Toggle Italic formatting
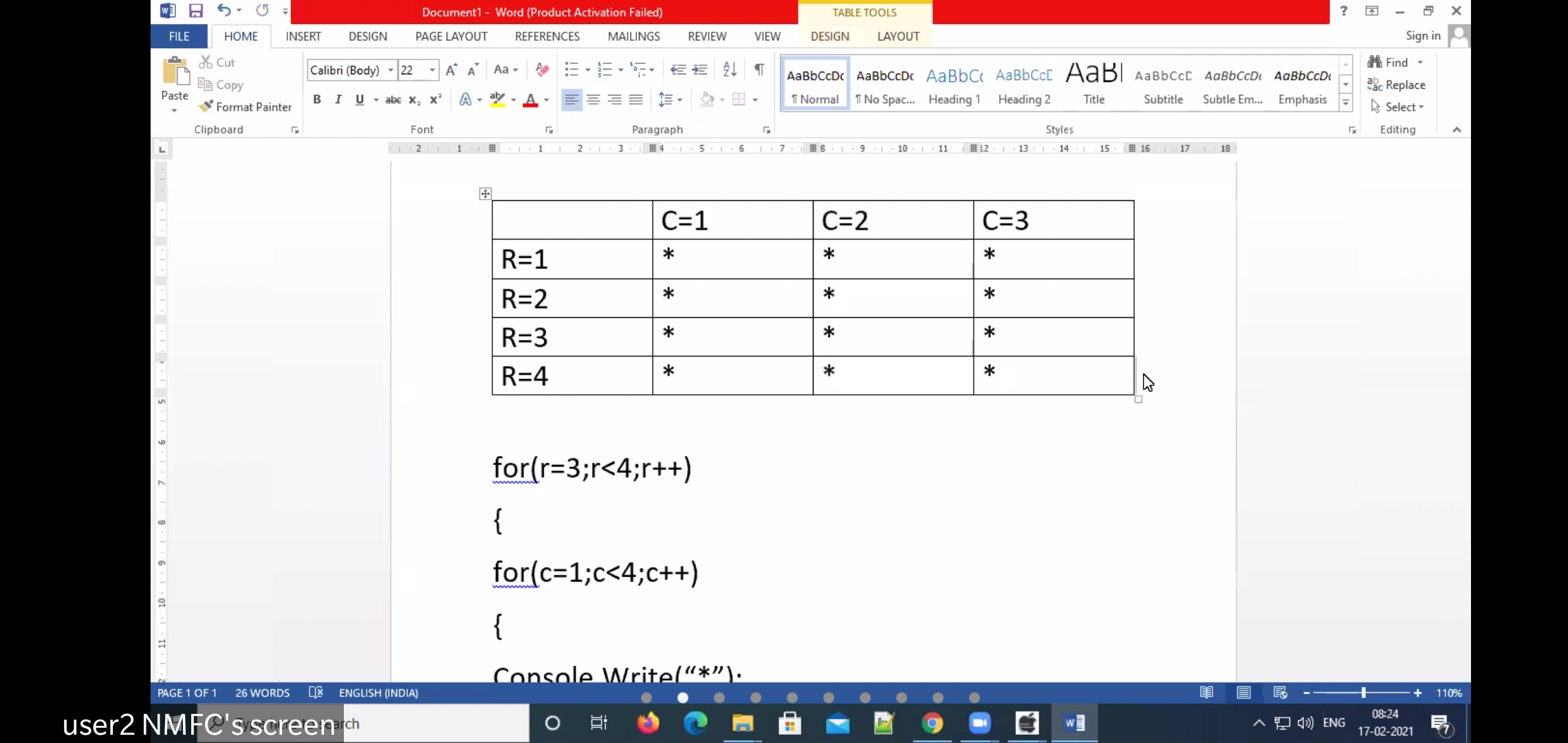 (338, 100)
